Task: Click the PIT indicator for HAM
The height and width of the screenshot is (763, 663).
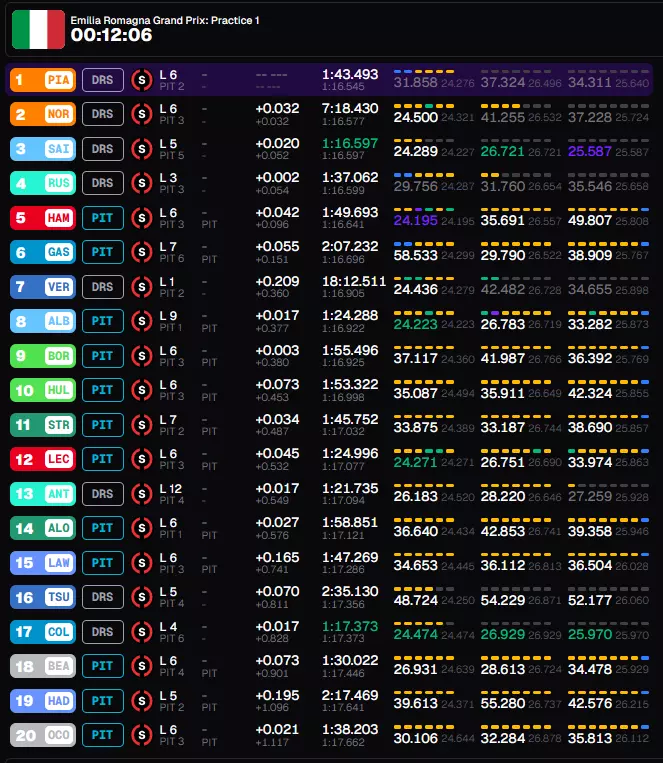Action: 103,218
